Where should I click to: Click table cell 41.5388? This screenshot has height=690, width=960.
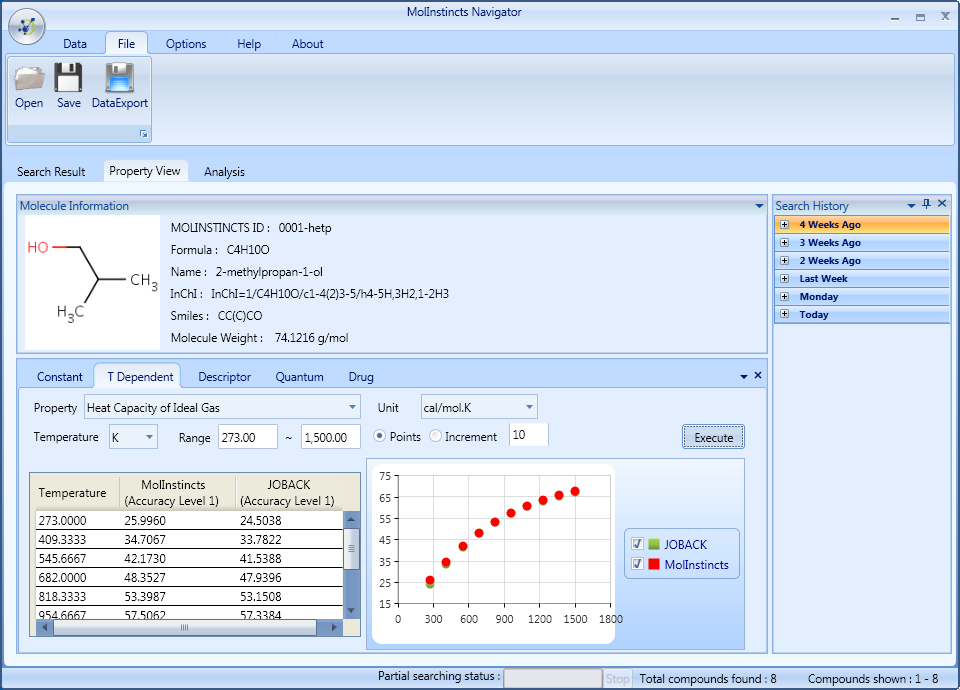261,558
